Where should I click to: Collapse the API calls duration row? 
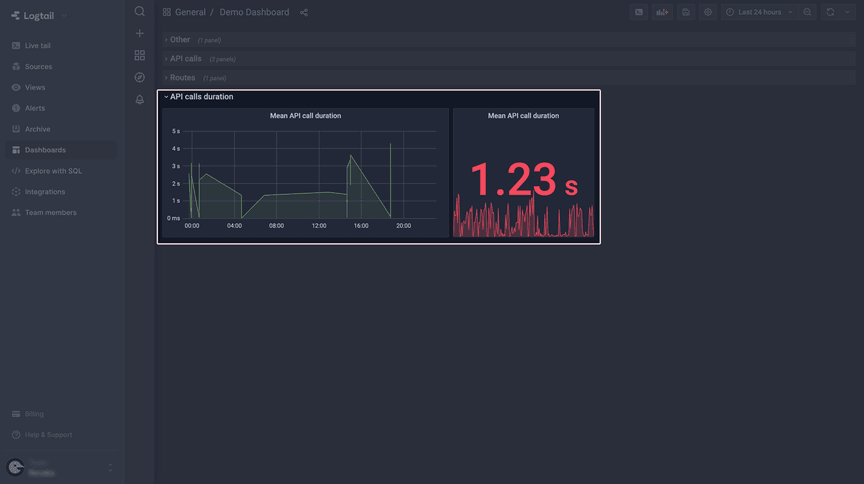pyautogui.click(x=198, y=96)
